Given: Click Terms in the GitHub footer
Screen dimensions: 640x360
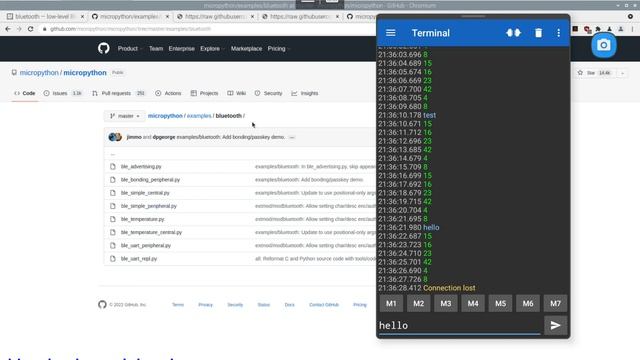Looking at the screenshot, I should tap(178, 304).
